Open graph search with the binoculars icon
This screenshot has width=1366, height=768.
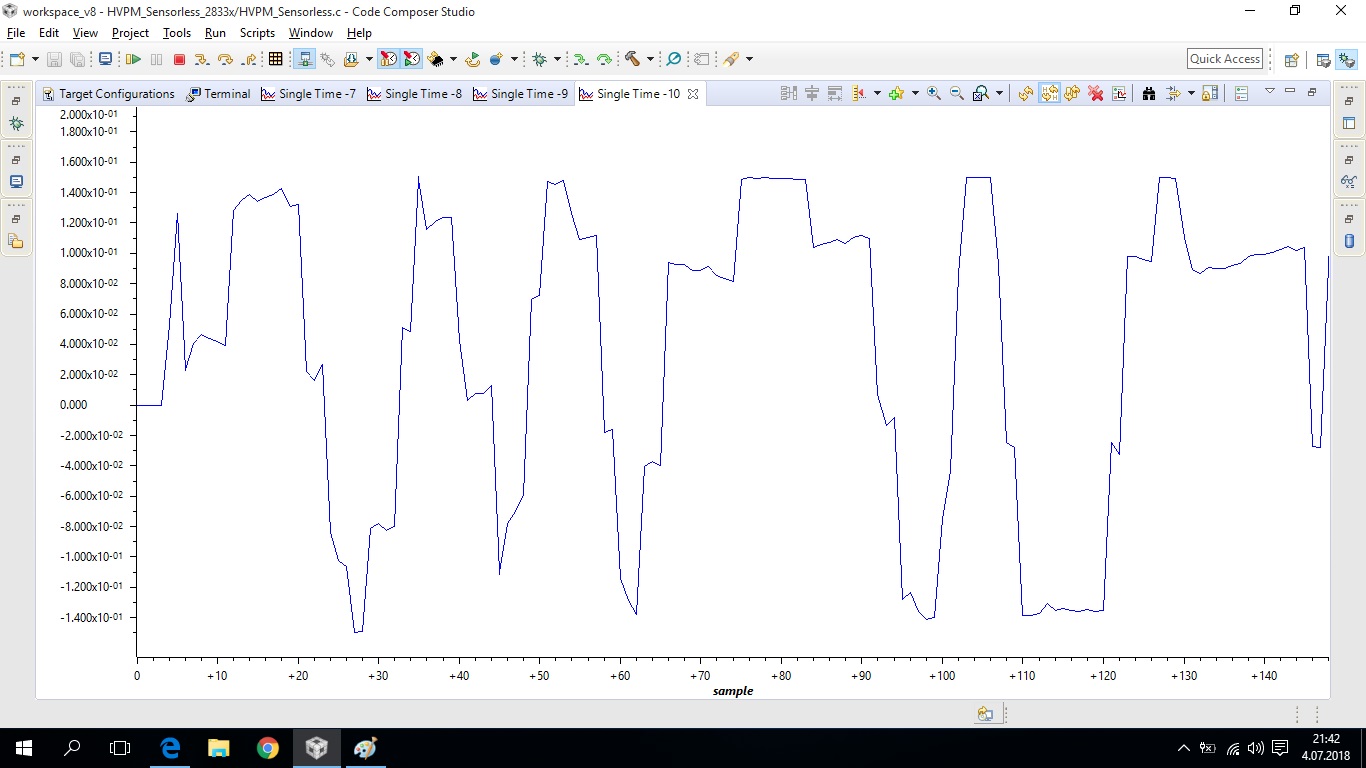1148,93
